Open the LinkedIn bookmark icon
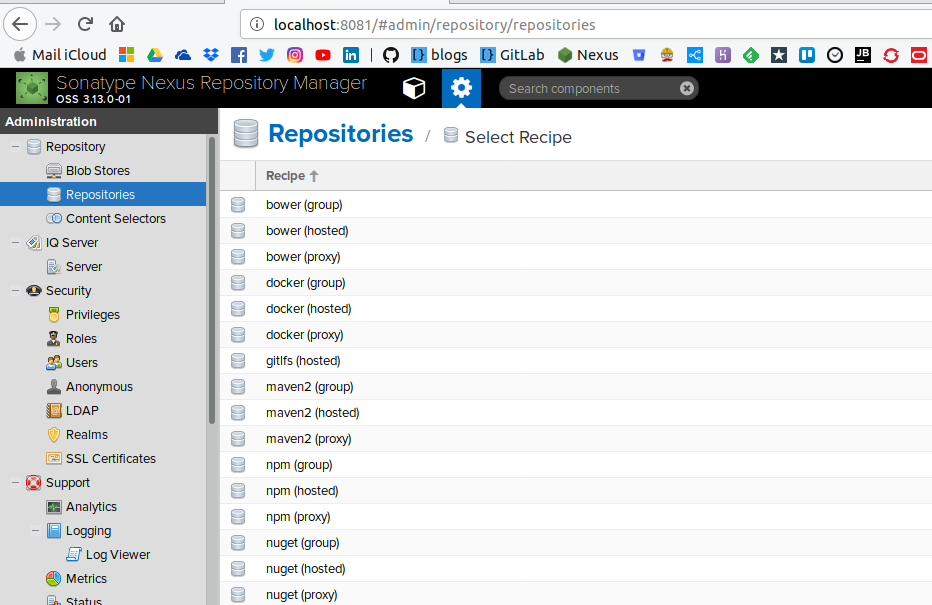Image resolution: width=932 pixels, height=605 pixels. point(351,55)
